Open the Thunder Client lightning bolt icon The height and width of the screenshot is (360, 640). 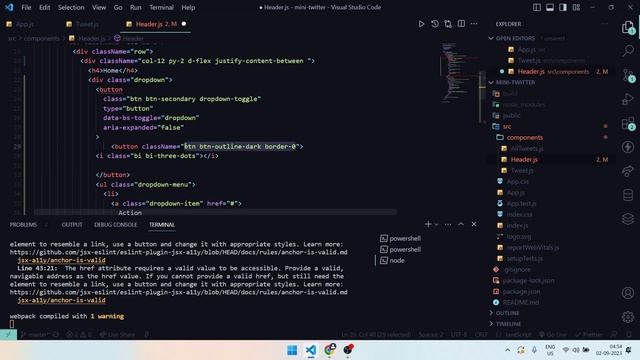(x=628, y=147)
